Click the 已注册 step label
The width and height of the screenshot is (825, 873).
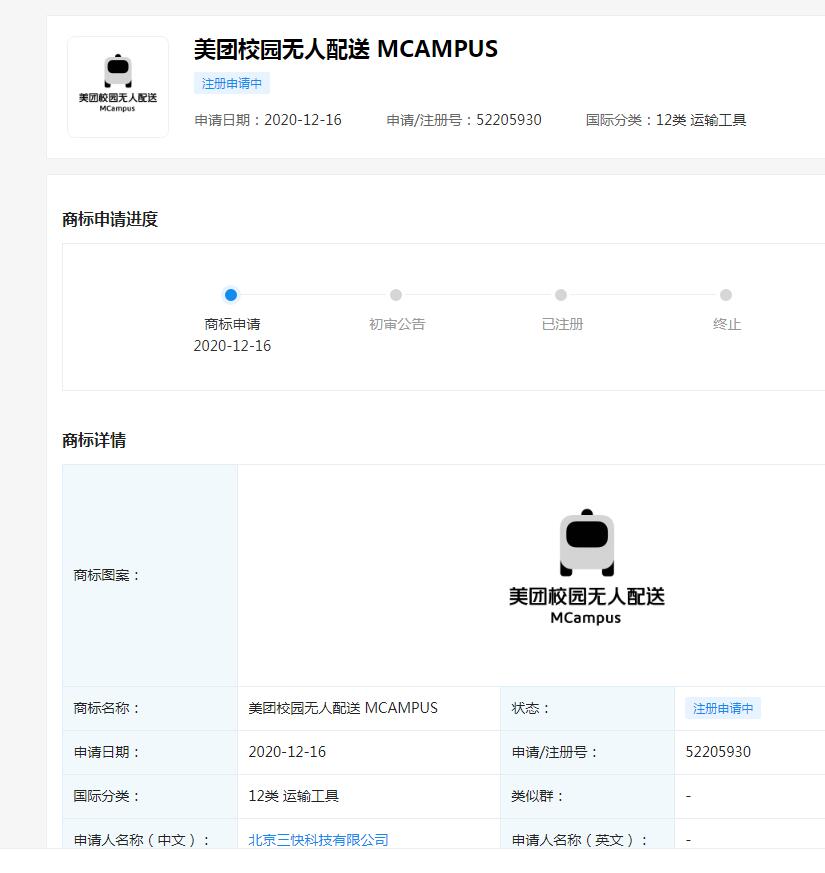pyautogui.click(x=562, y=324)
